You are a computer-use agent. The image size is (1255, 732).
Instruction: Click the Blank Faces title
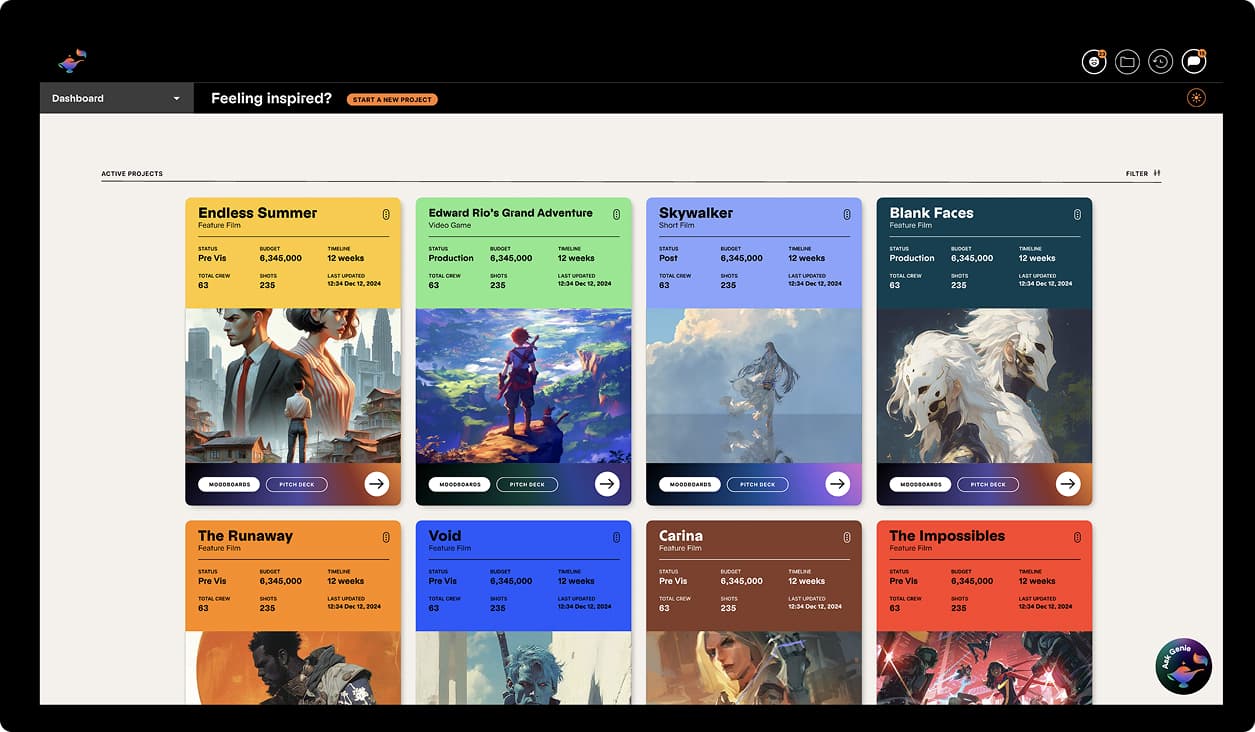[x=931, y=213]
